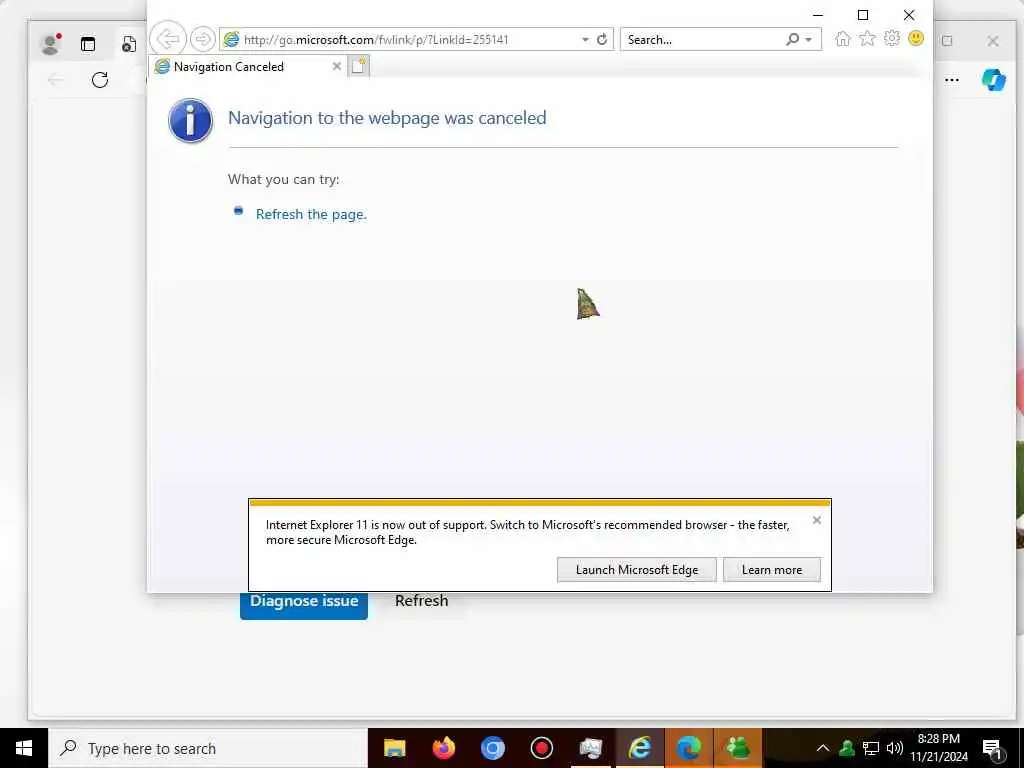Click the Edge page tab icon
1024x768 pixels.
point(129,44)
